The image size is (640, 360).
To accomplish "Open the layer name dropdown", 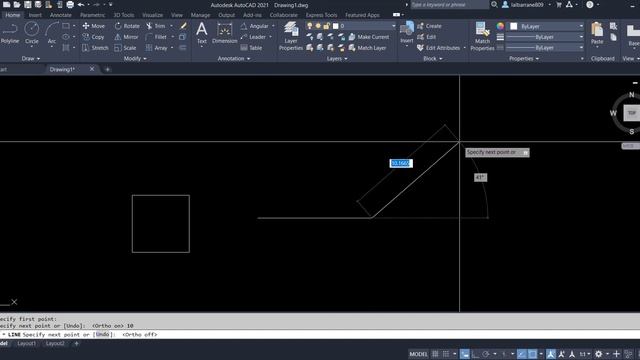I will [x=393, y=26].
